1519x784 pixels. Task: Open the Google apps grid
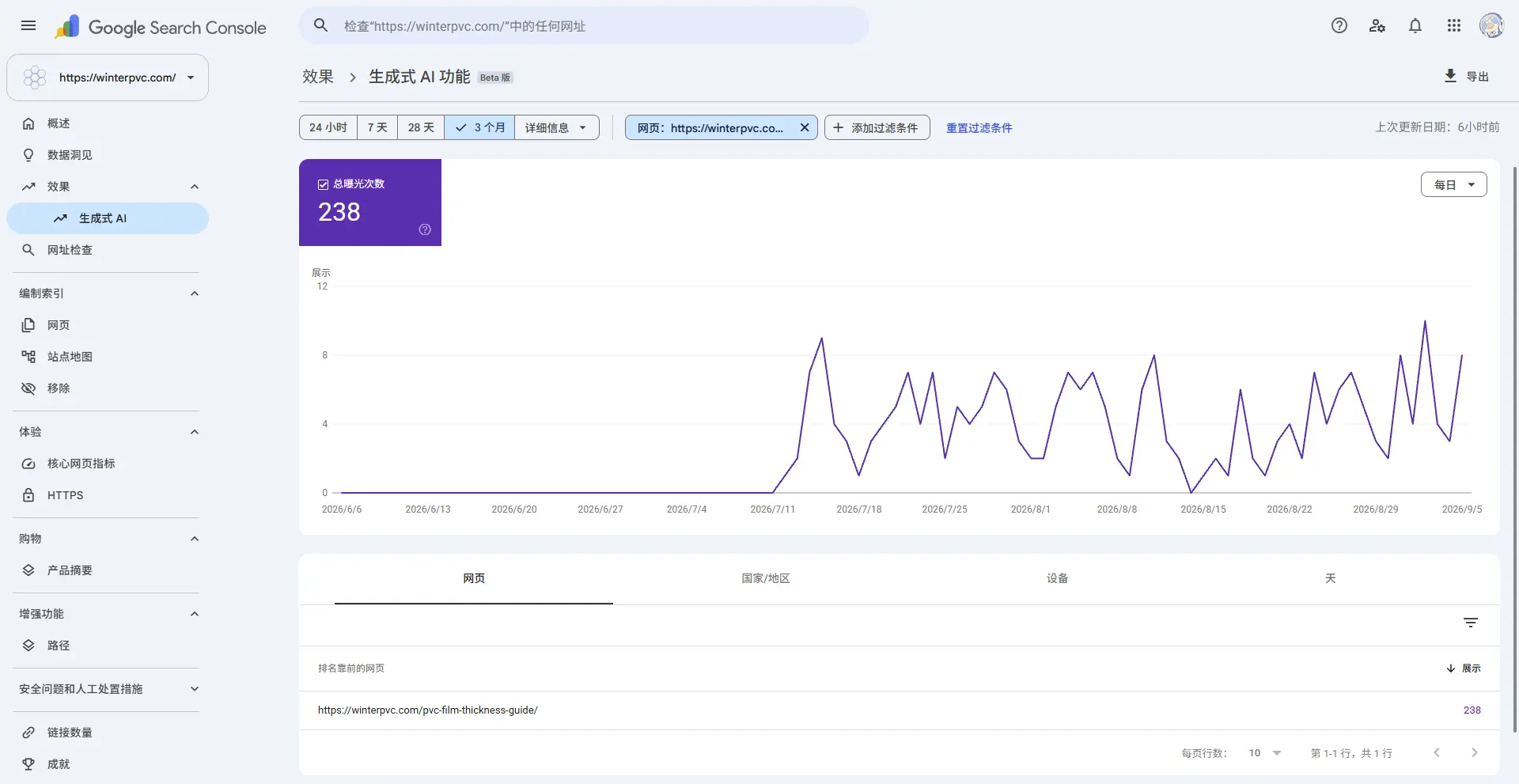click(x=1454, y=26)
